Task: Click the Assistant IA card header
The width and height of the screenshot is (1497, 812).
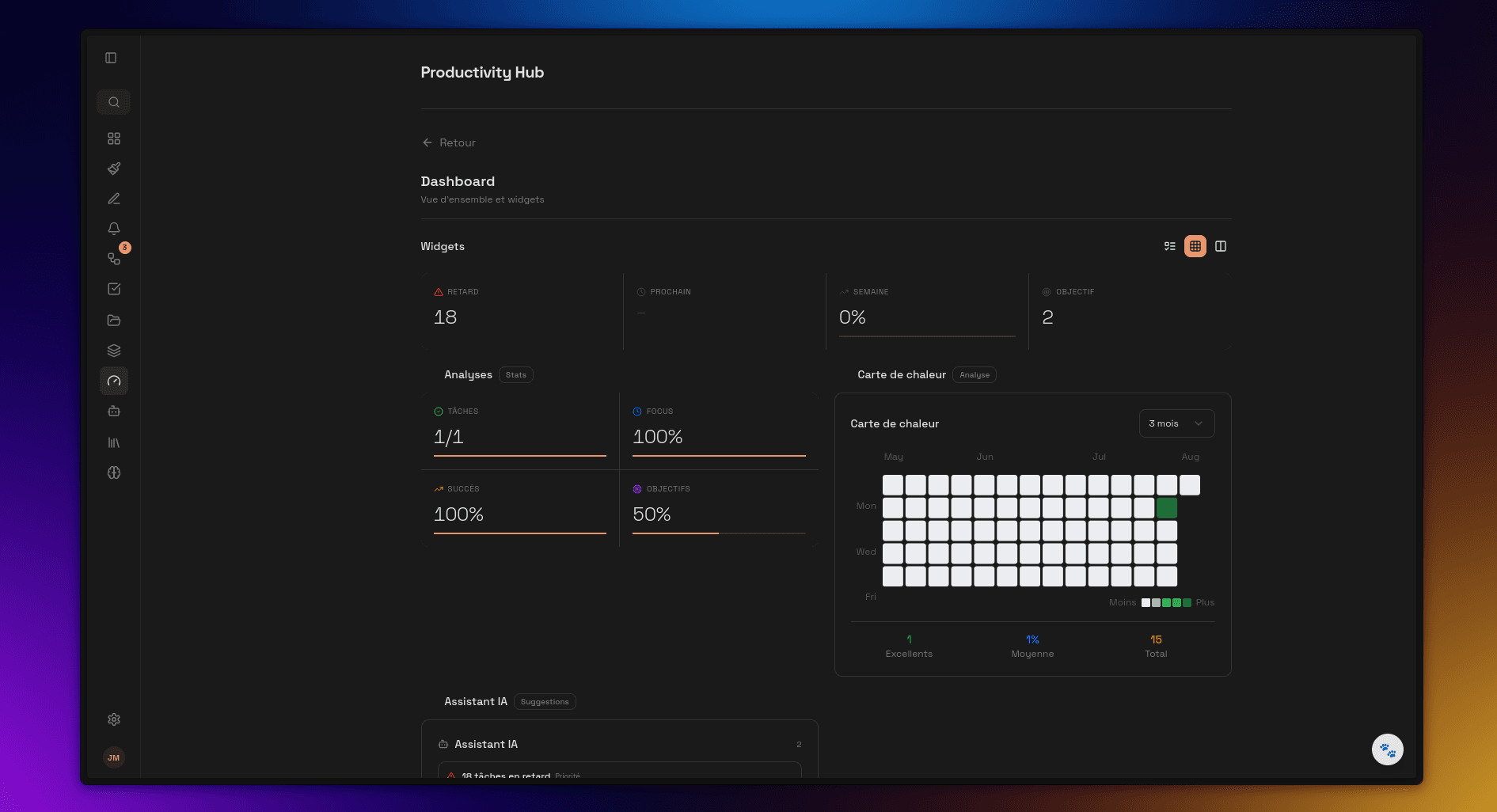Action: click(620, 744)
